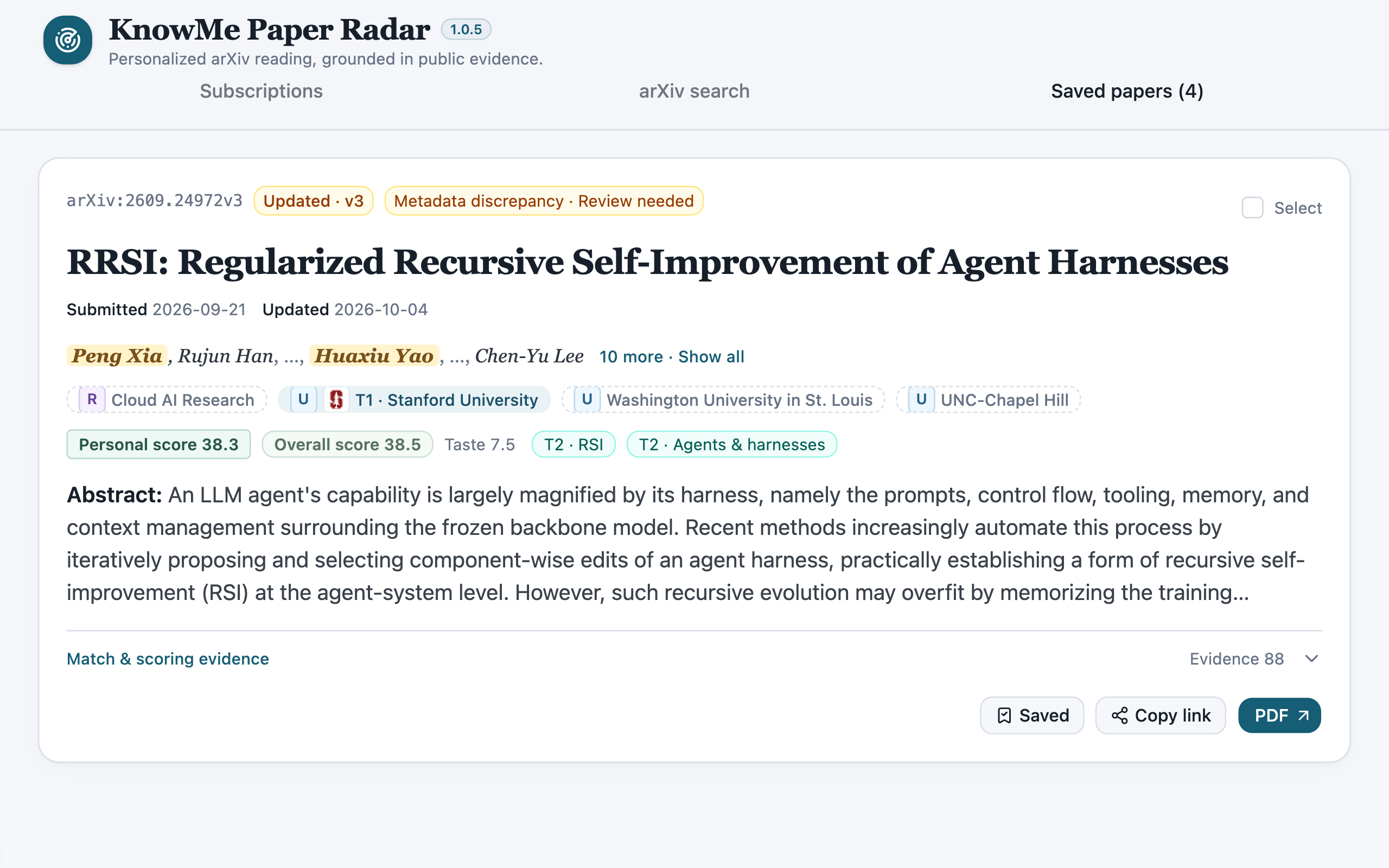Click the KnowMe radar logo icon
This screenshot has height=868, width=1389.
click(x=68, y=40)
